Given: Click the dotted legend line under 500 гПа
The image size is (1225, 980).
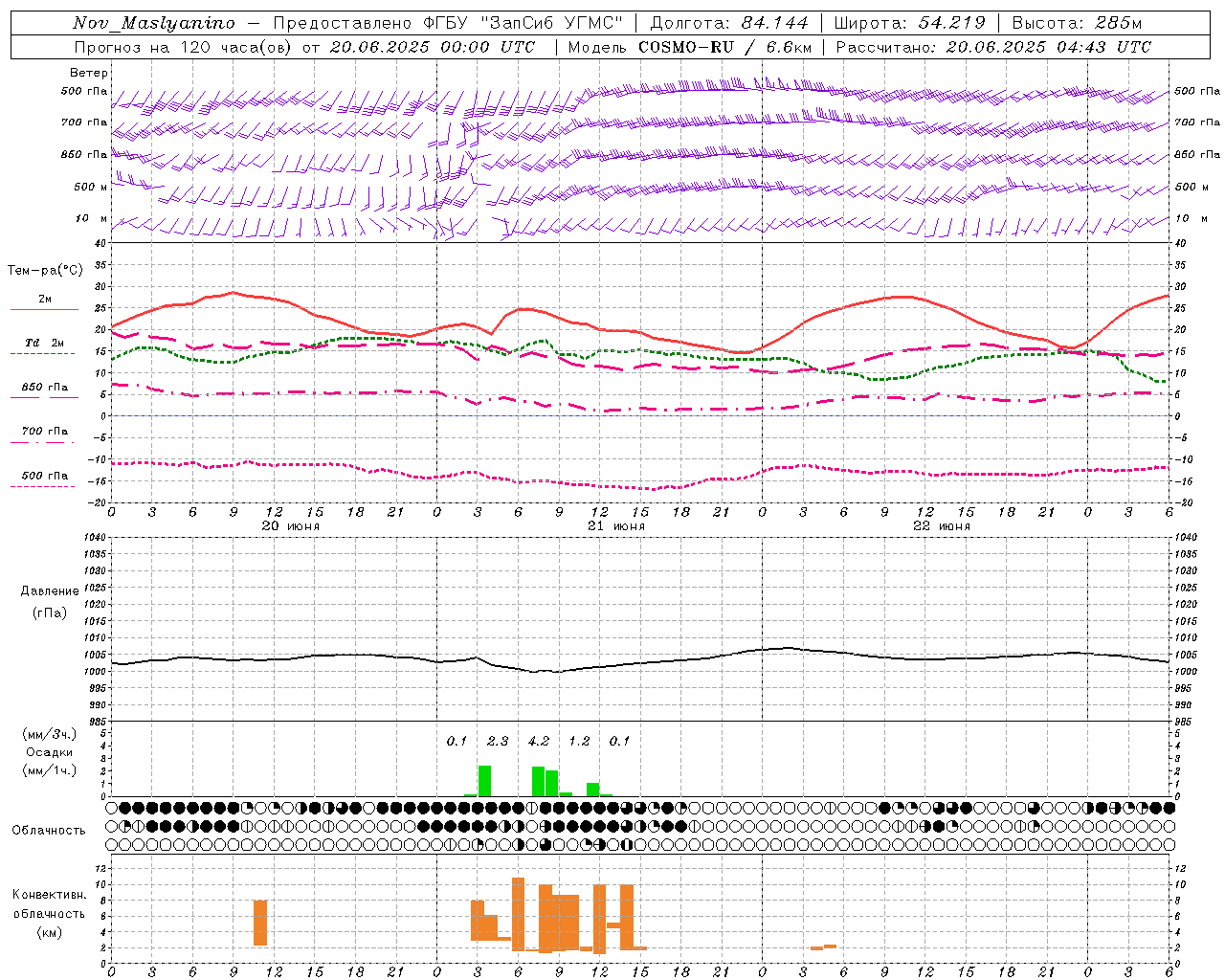Looking at the screenshot, I should pyautogui.click(x=43, y=486).
